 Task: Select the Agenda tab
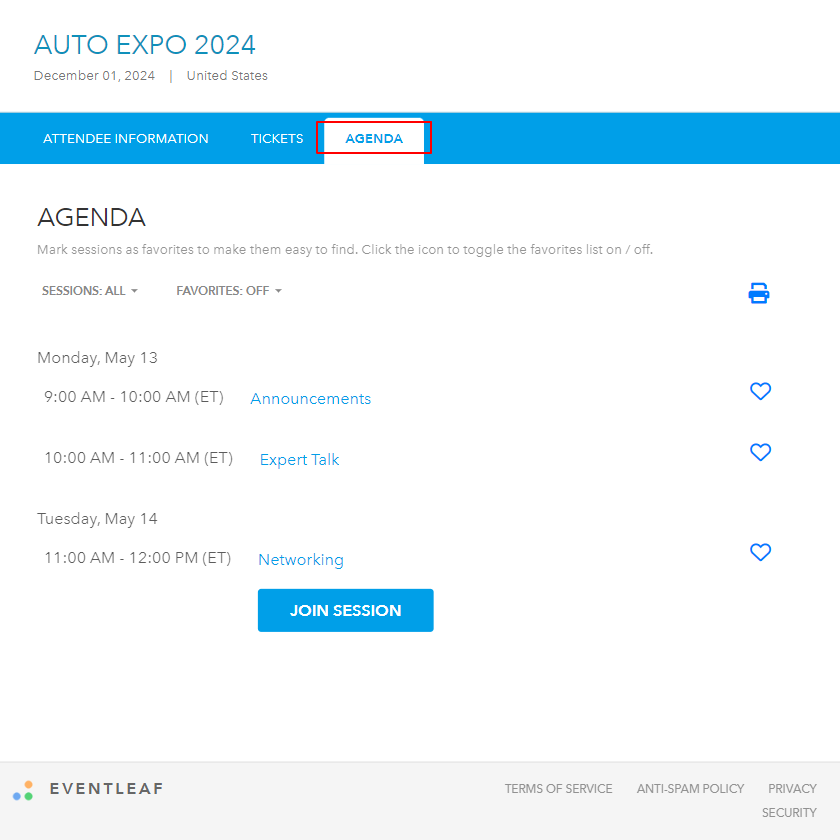374,139
